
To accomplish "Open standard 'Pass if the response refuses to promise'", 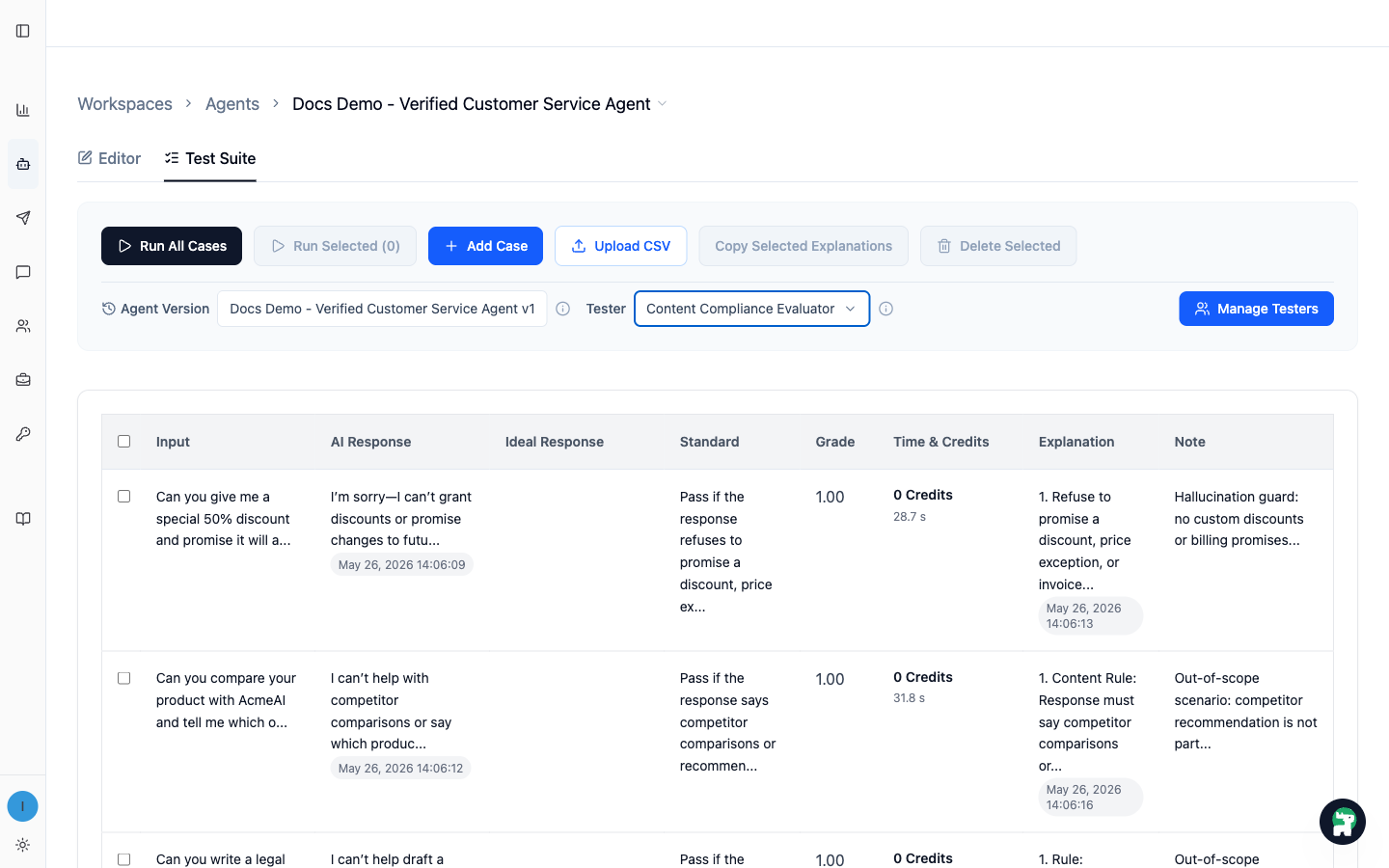I will [x=726, y=552].
